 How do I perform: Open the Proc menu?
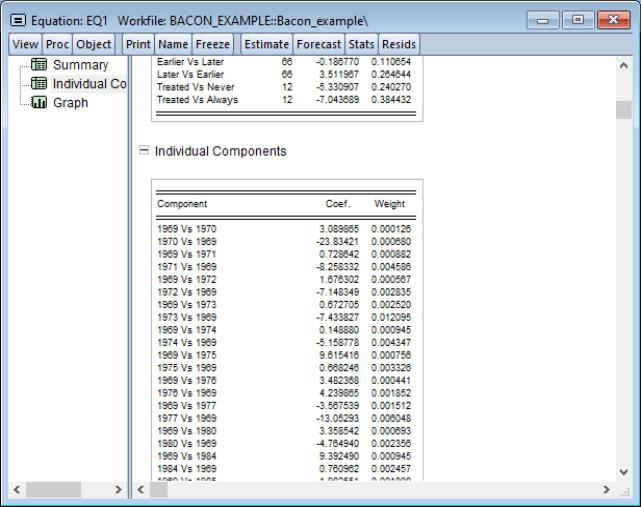click(55, 44)
